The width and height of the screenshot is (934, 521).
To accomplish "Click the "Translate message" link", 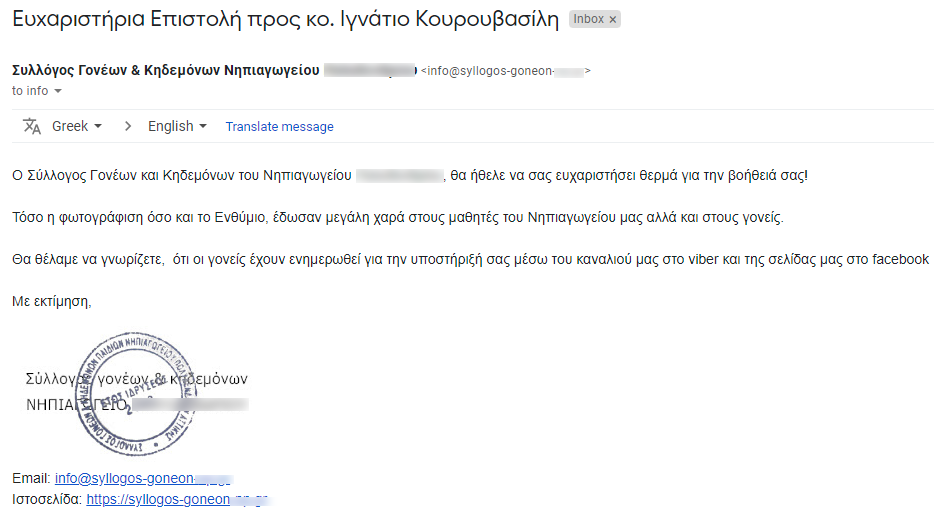I will (279, 127).
